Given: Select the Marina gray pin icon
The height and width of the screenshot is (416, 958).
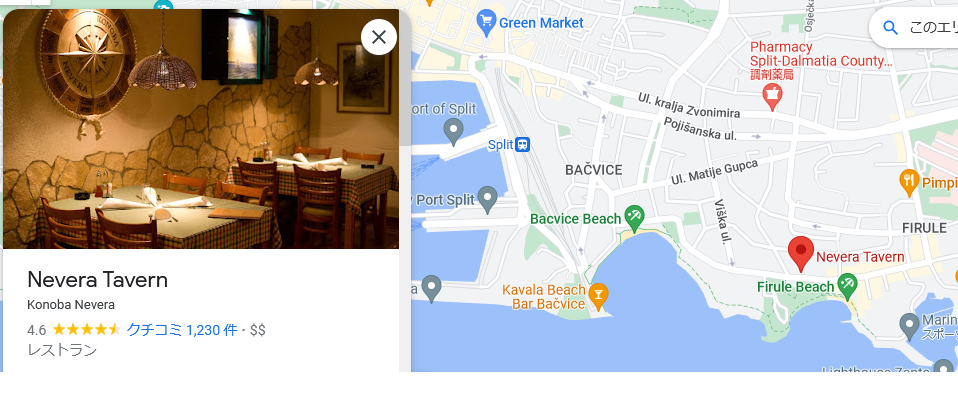Looking at the screenshot, I should 910,327.
